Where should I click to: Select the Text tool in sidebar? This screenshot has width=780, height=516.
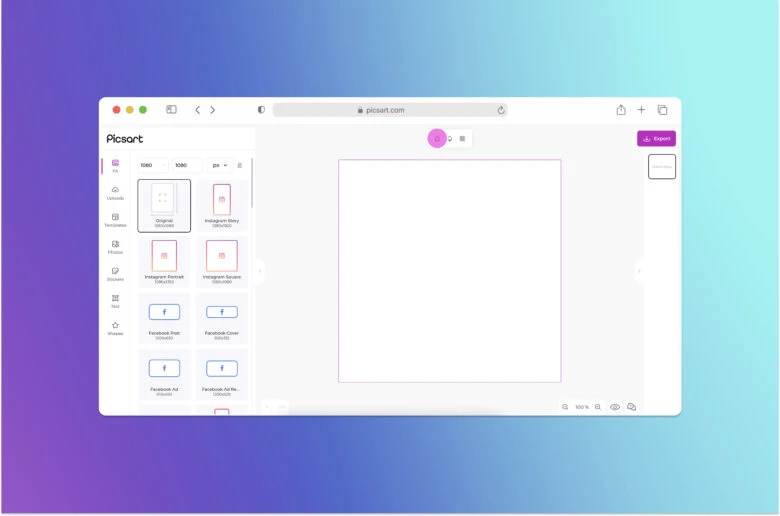[x=115, y=300]
